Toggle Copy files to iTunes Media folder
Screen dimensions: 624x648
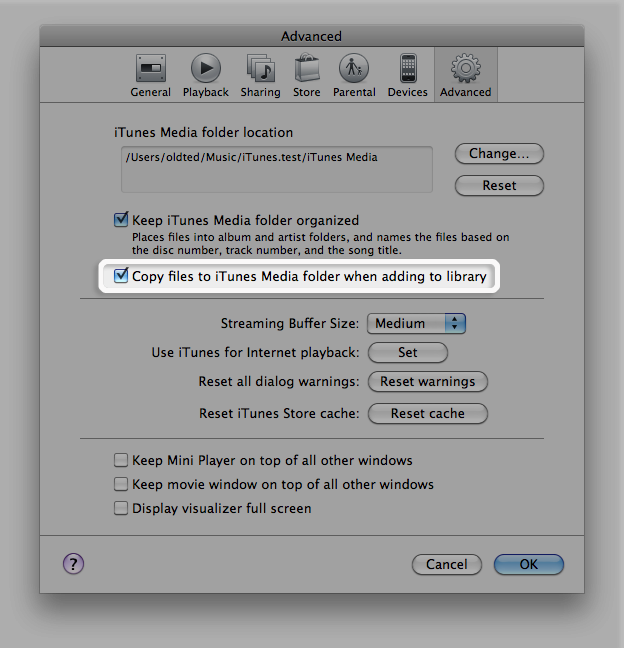click(121, 276)
